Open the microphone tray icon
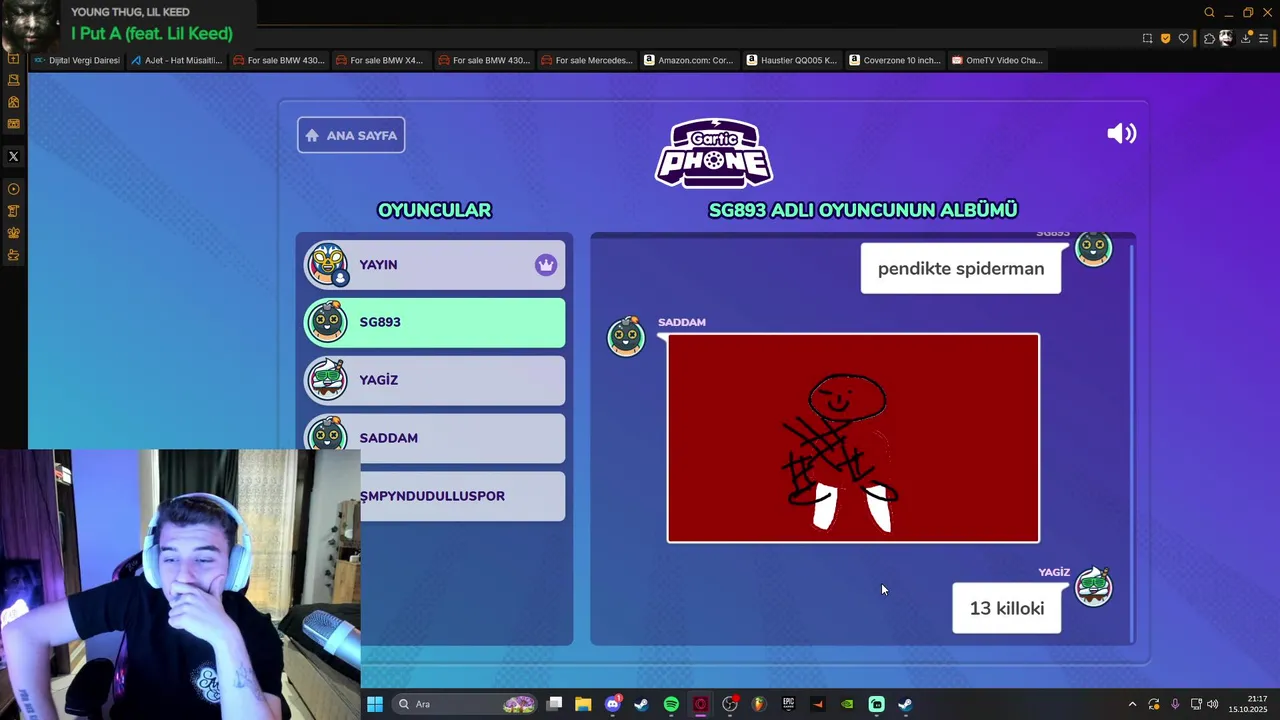This screenshot has width=1280, height=720. [x=1175, y=704]
